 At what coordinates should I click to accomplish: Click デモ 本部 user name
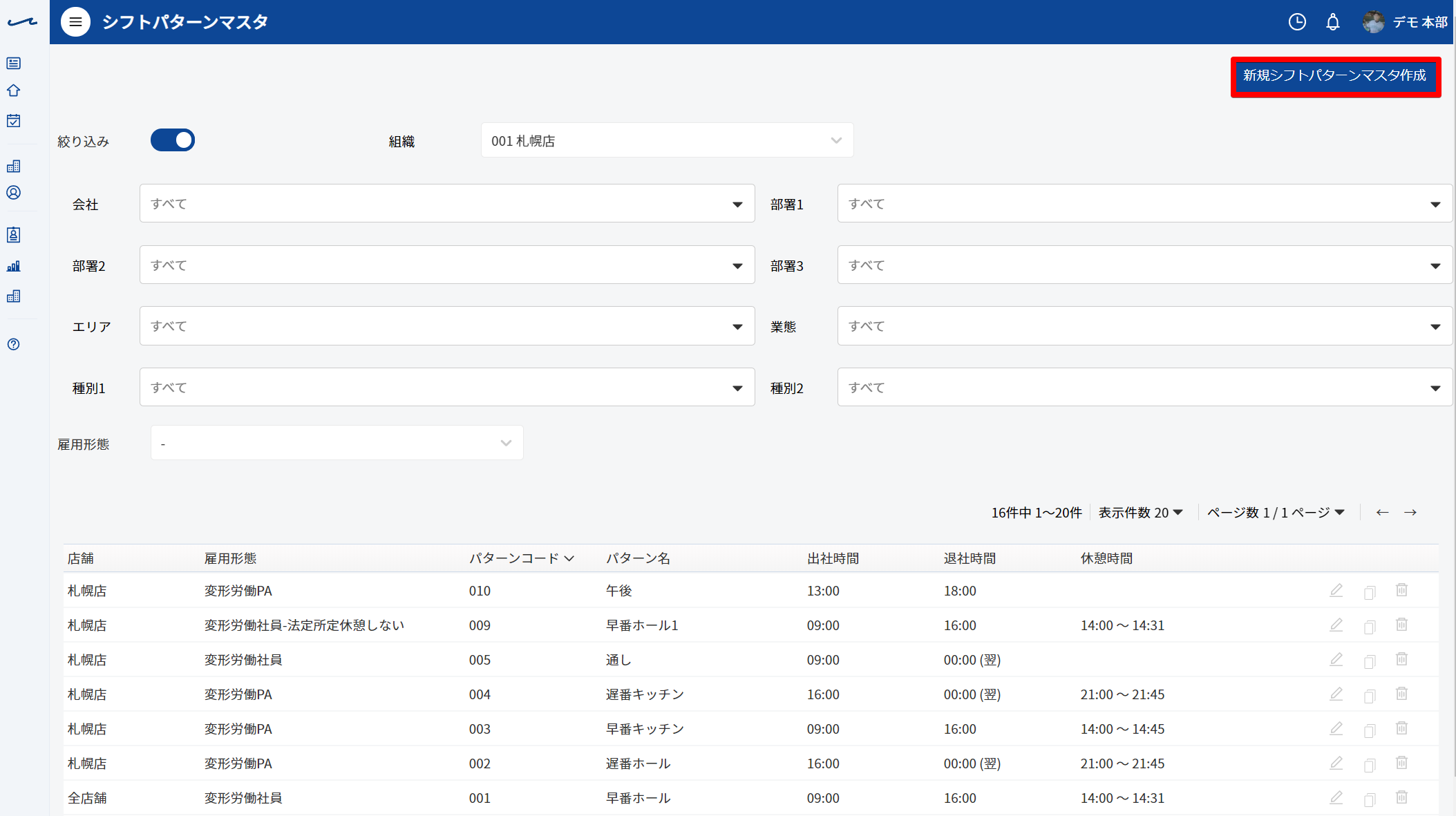point(1420,22)
